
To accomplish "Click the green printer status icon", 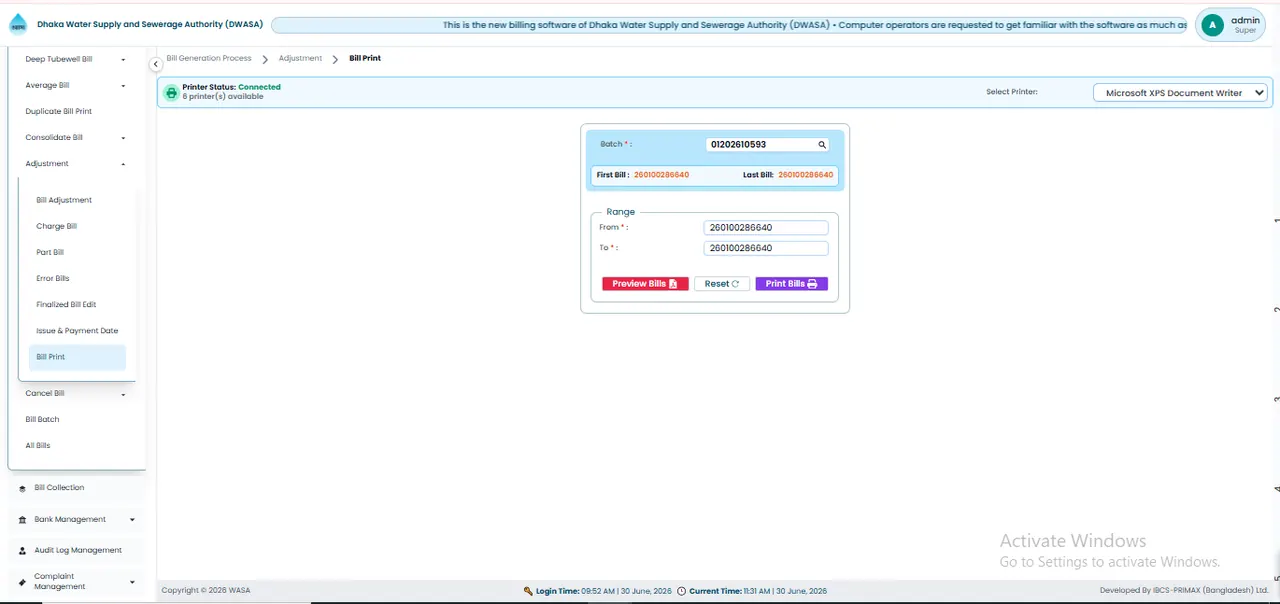I will coord(171,93).
